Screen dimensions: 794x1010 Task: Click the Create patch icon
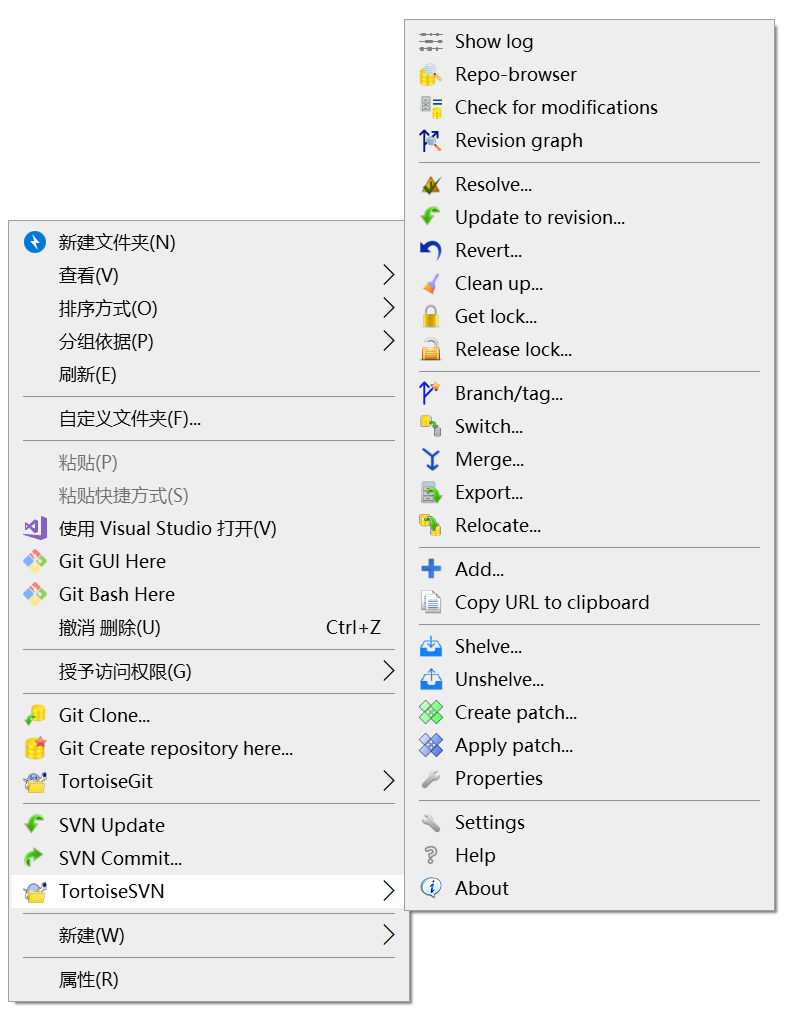[x=431, y=712]
